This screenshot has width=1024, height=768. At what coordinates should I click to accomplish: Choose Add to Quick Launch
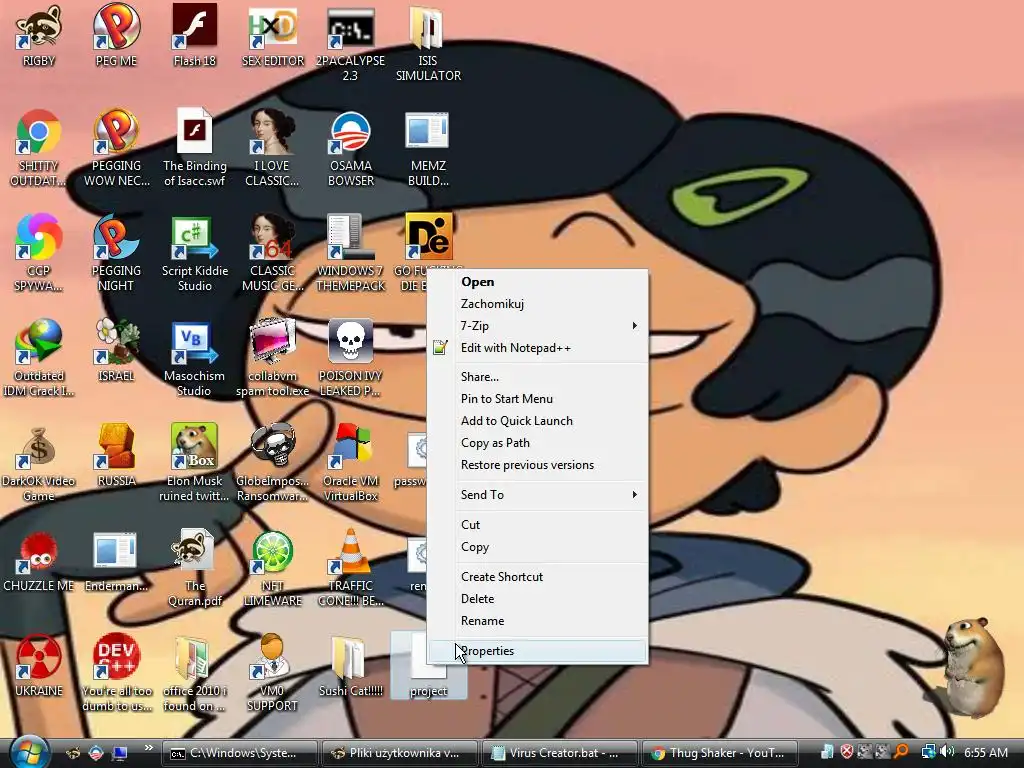click(x=537, y=421)
